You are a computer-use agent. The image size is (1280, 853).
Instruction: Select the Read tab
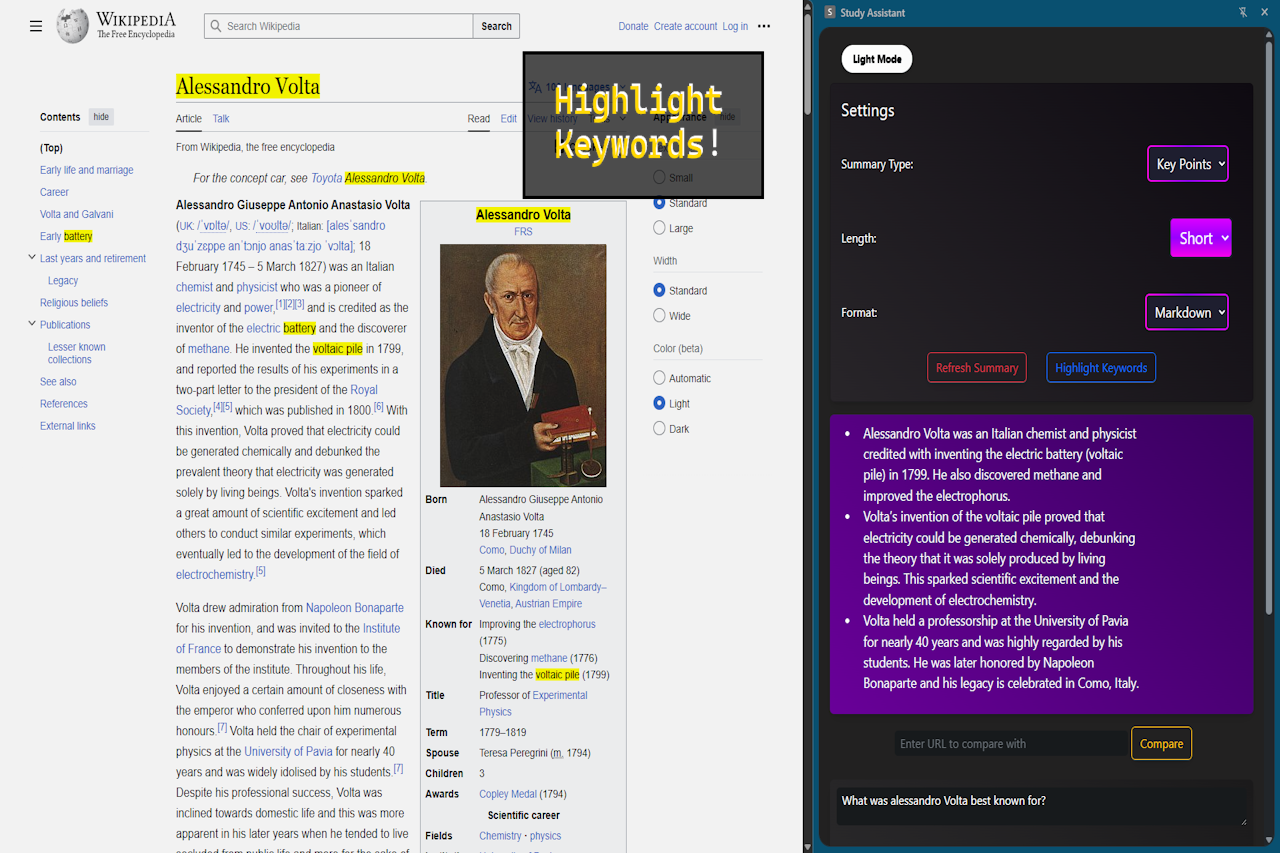pos(479,118)
